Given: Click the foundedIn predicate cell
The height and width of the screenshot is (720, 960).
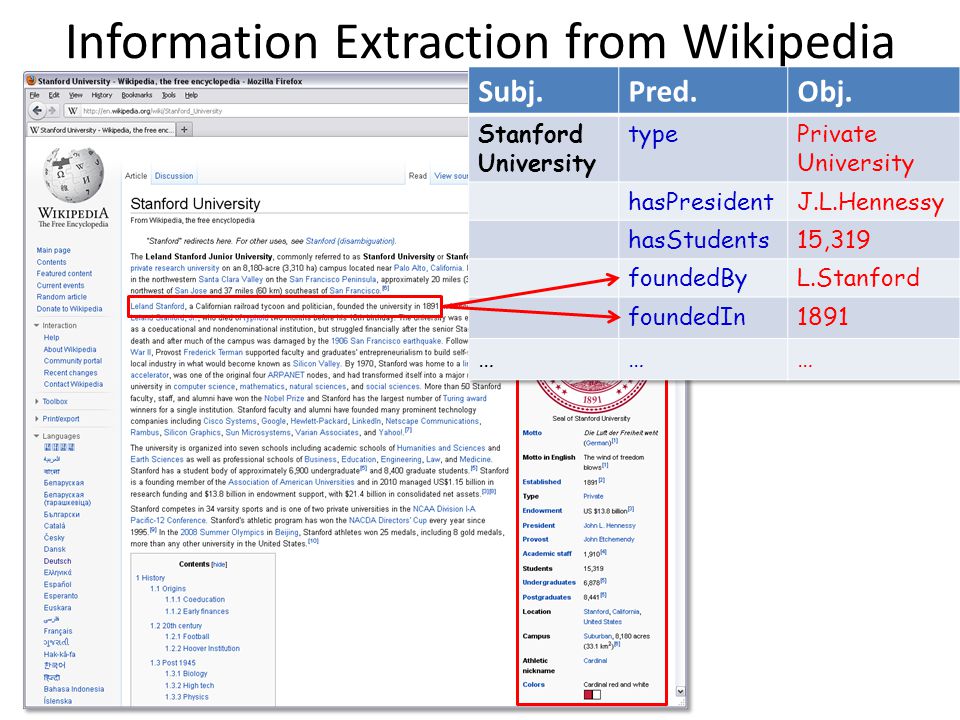Looking at the screenshot, I should [702, 317].
